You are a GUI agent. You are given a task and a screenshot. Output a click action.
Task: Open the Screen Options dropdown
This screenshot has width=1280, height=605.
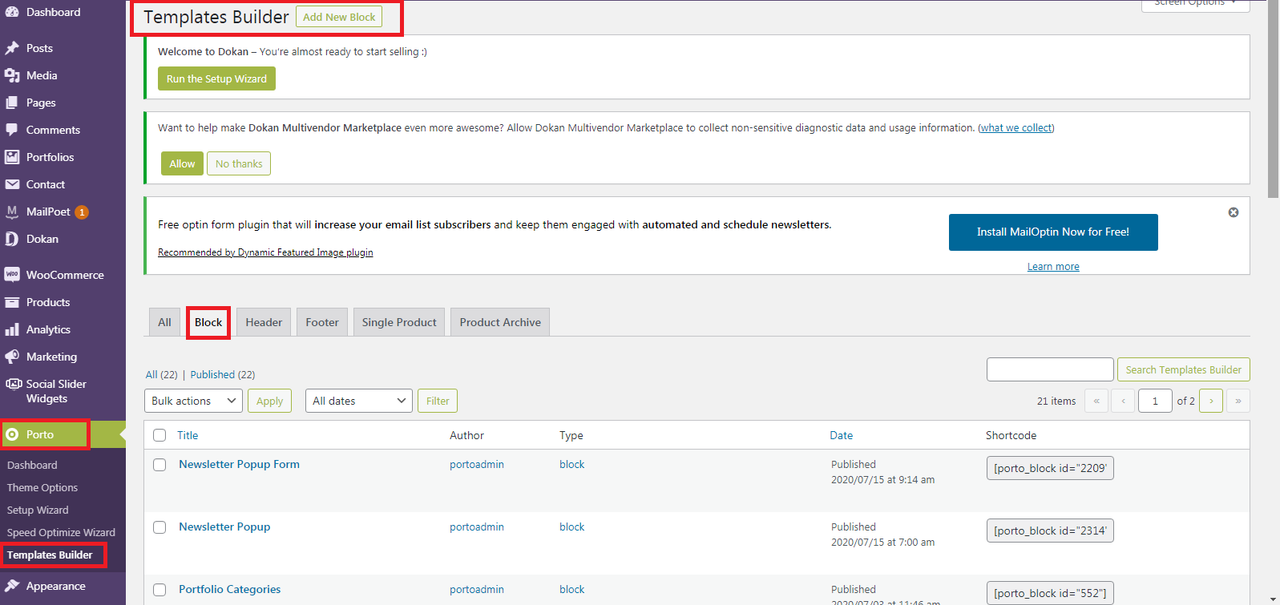1196,4
